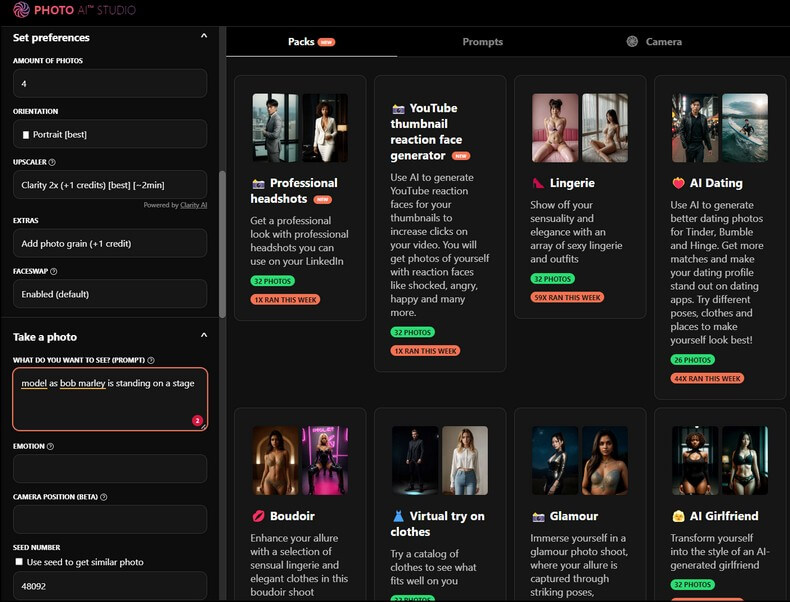Open the YouTube thumbnail reaction face generator title
Viewport: 790px width, 602px height.
[424, 131]
